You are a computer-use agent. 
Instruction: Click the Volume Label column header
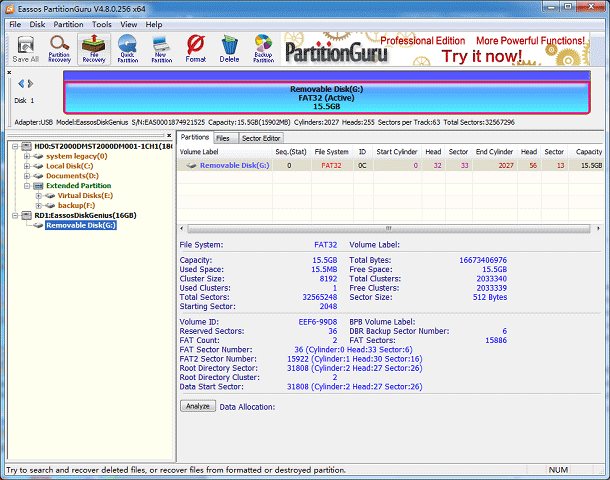pos(225,152)
